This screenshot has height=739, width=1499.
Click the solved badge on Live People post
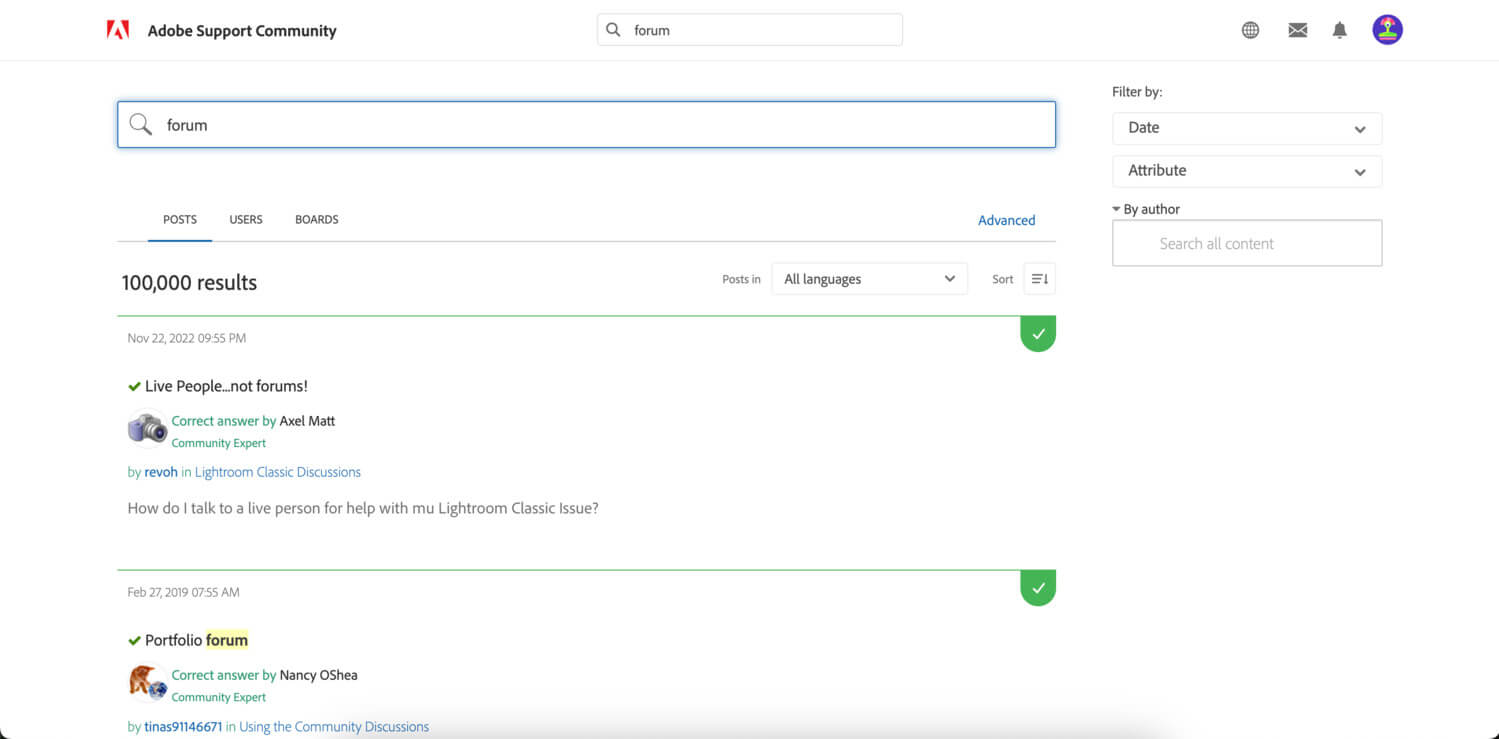point(1038,334)
